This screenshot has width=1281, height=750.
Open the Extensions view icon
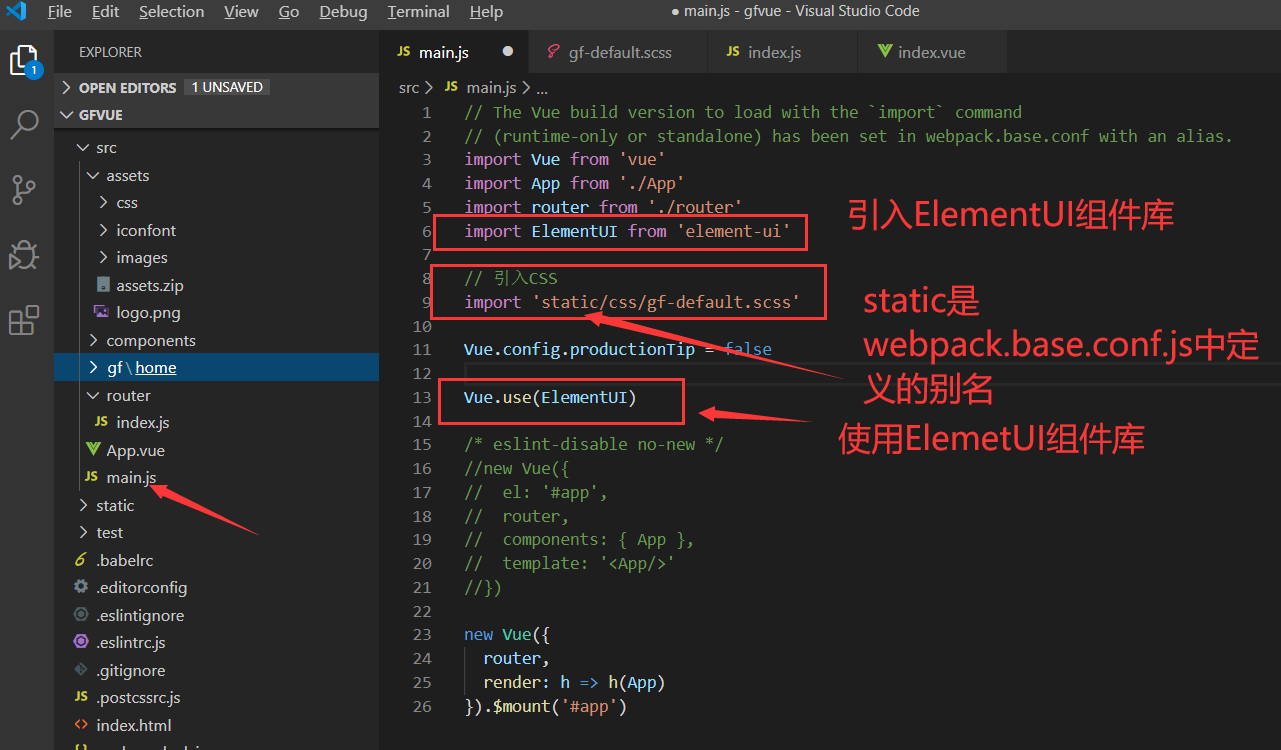24,320
